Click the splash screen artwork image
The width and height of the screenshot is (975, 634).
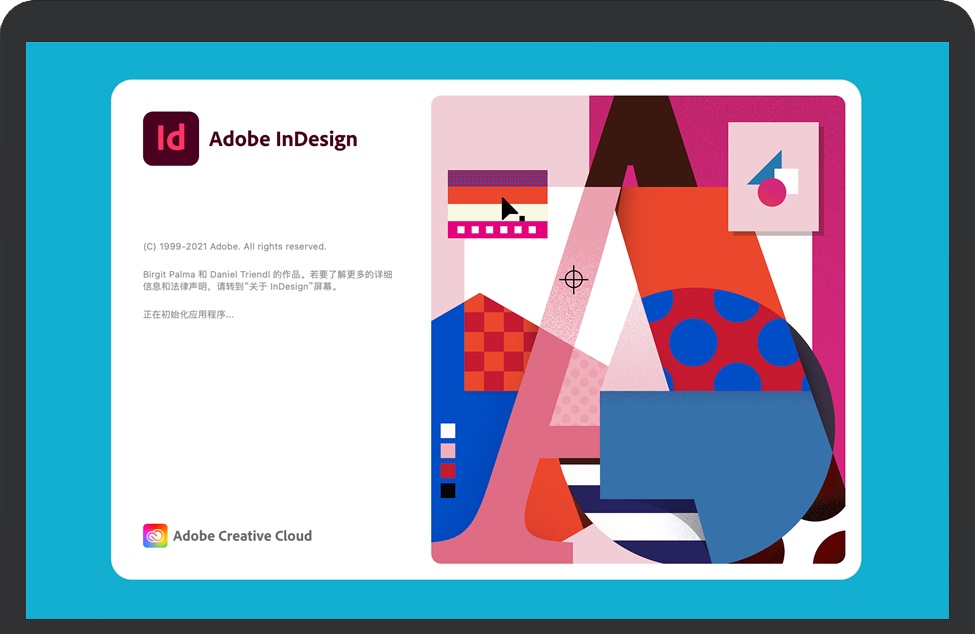638,329
